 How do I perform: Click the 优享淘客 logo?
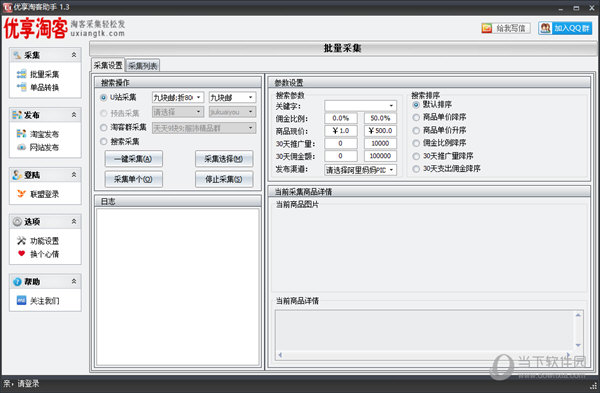36,28
